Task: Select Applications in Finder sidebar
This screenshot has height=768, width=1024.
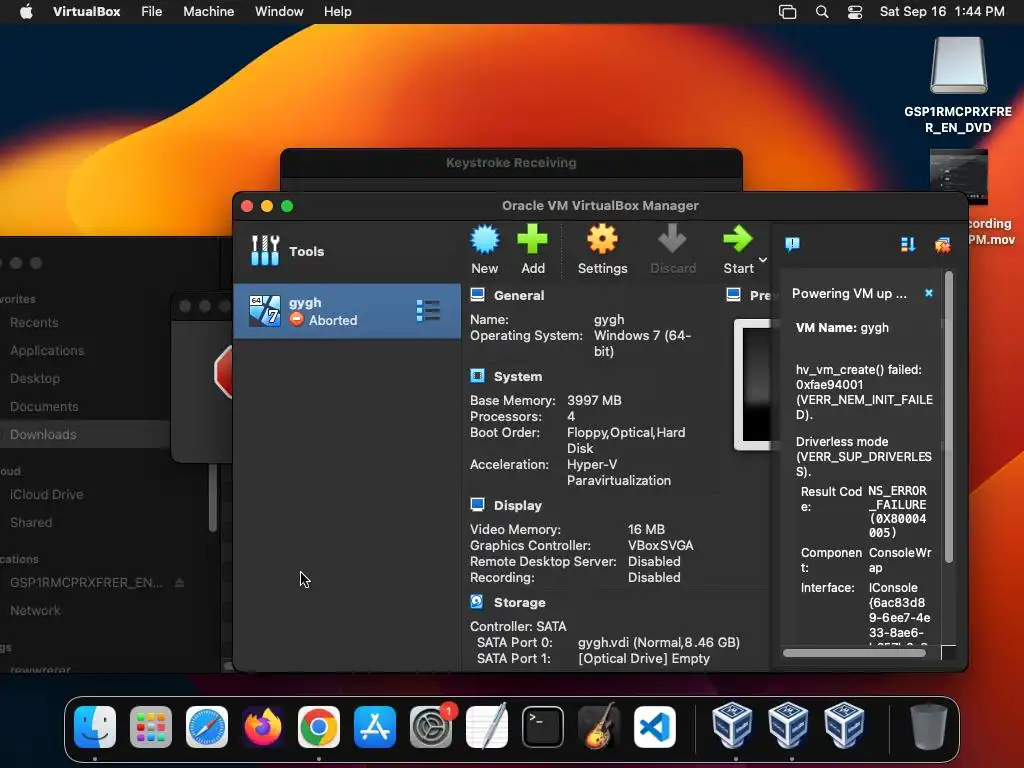Action: [x=47, y=351]
